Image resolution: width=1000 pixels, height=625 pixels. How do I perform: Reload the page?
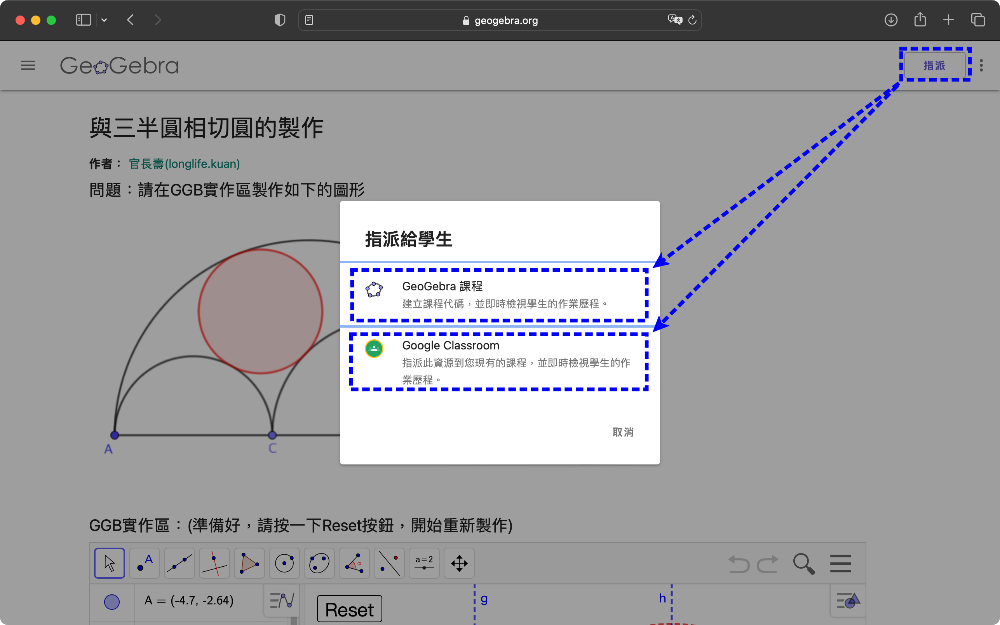click(692, 20)
